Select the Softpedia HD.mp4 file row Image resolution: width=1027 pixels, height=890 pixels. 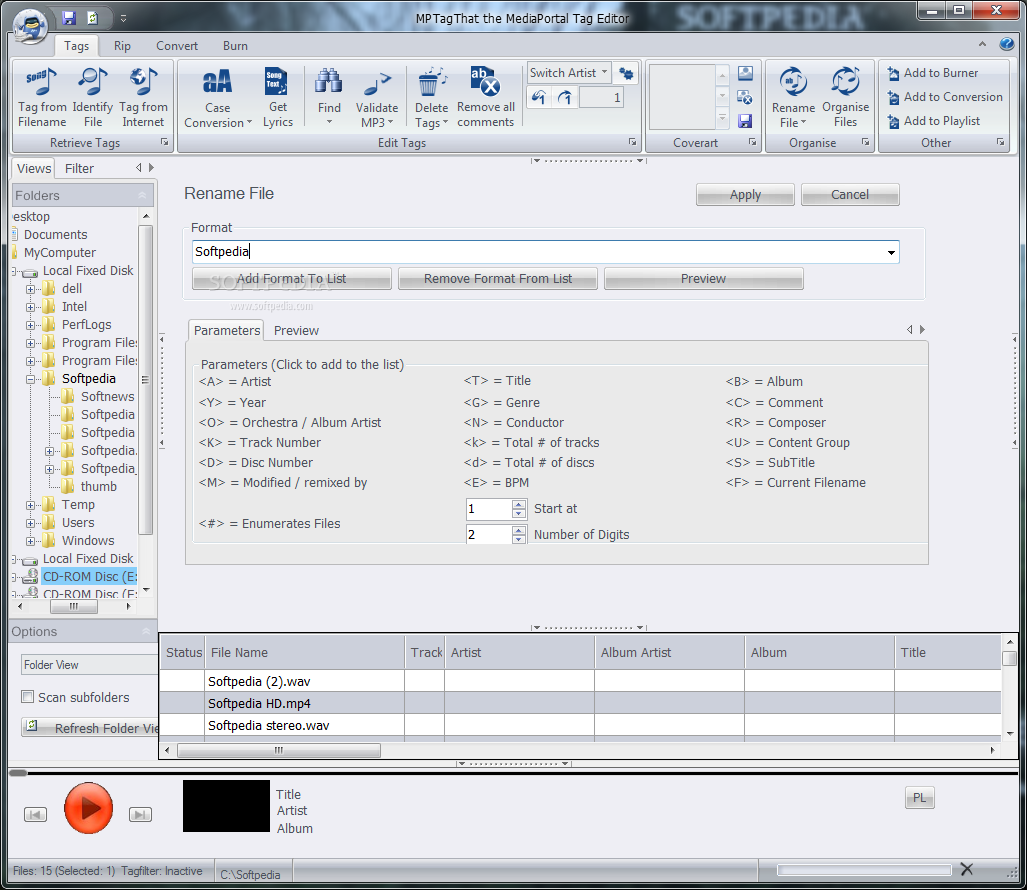pyautogui.click(x=580, y=703)
